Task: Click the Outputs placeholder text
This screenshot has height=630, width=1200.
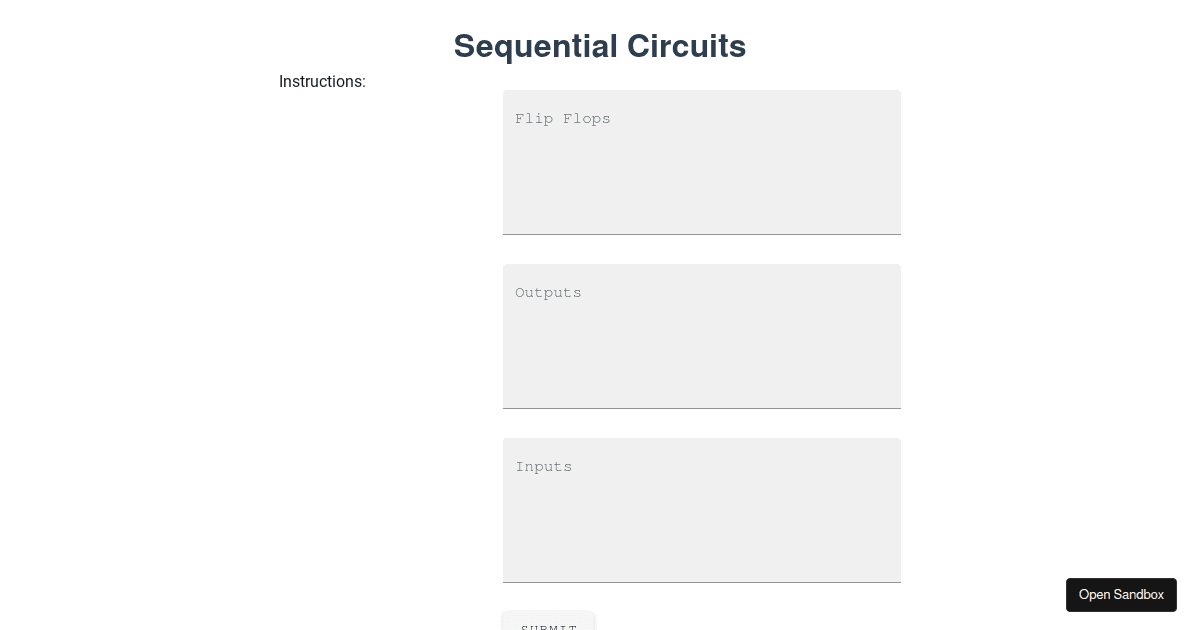Action: [x=548, y=292]
